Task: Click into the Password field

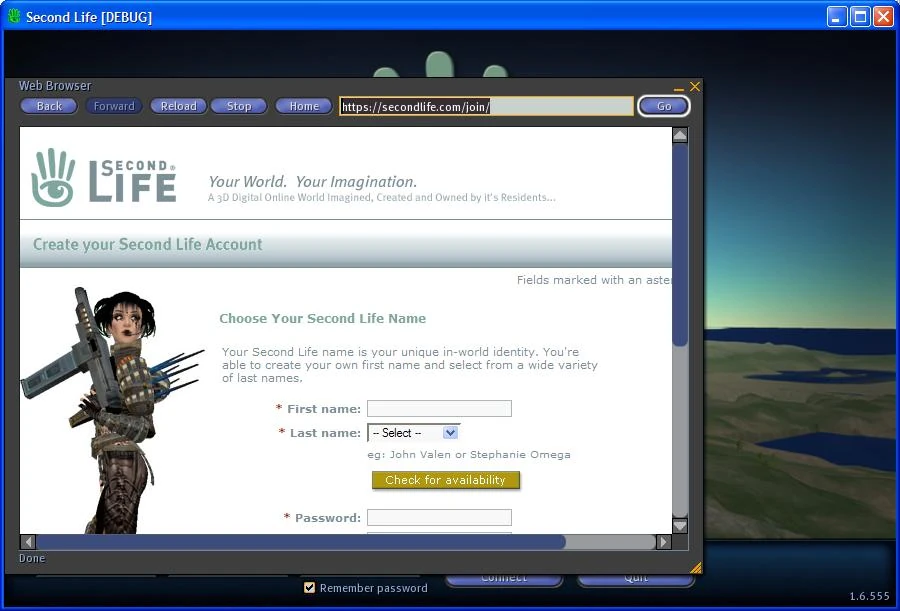Action: tap(439, 517)
